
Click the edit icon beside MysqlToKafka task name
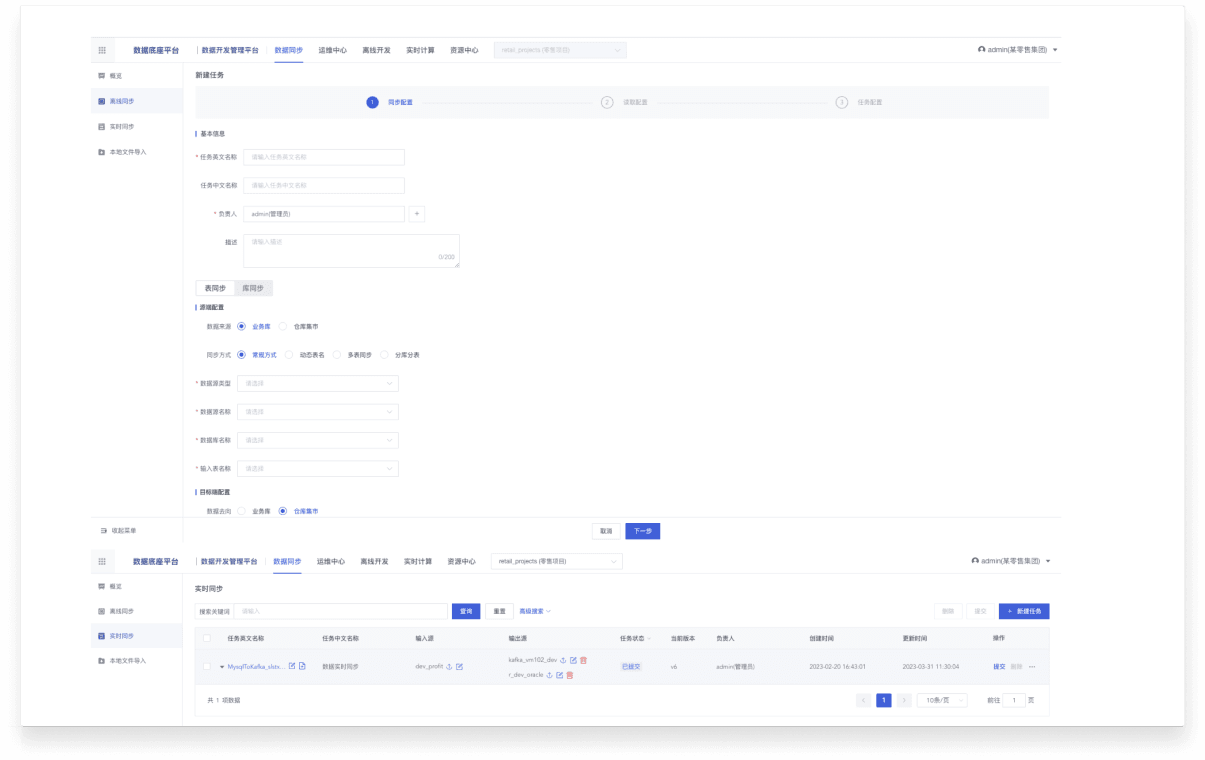pyautogui.click(x=292, y=666)
